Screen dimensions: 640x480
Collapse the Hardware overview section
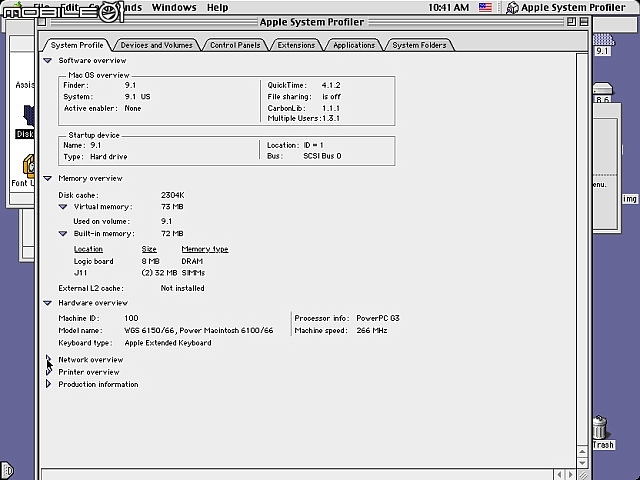click(x=48, y=303)
